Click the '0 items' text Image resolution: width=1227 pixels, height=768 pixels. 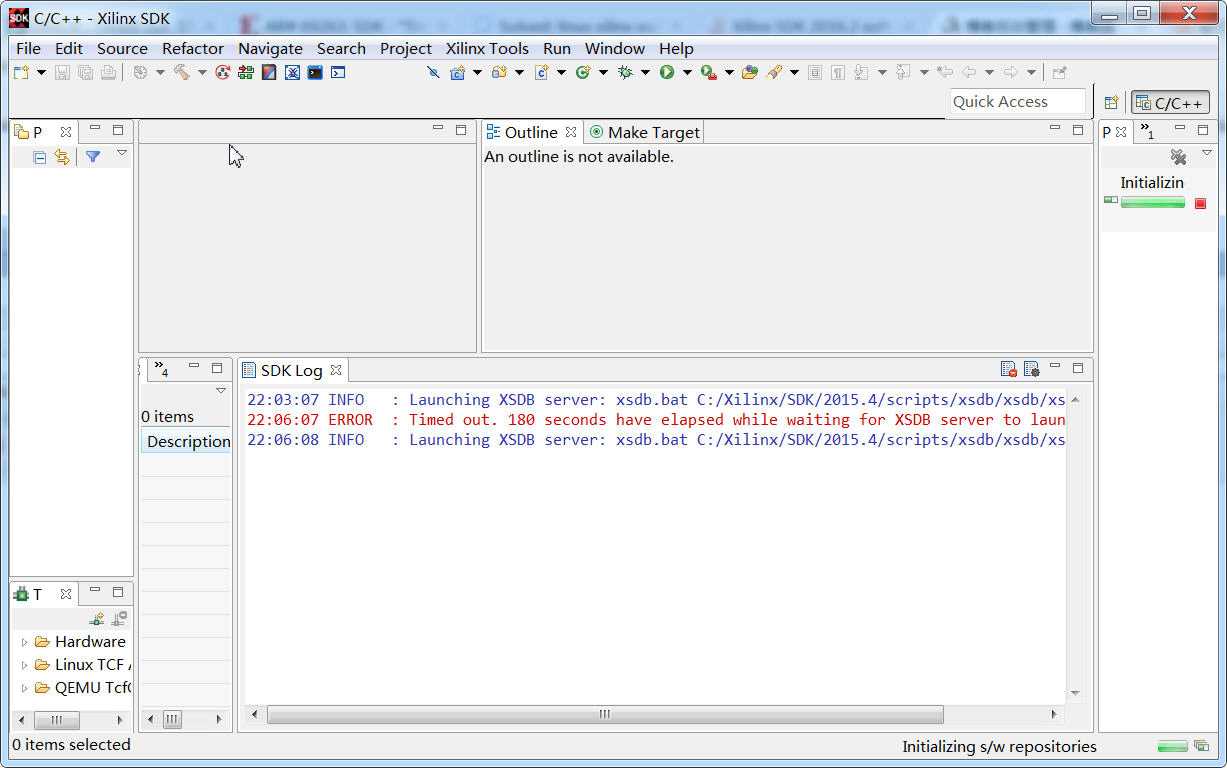coord(168,416)
